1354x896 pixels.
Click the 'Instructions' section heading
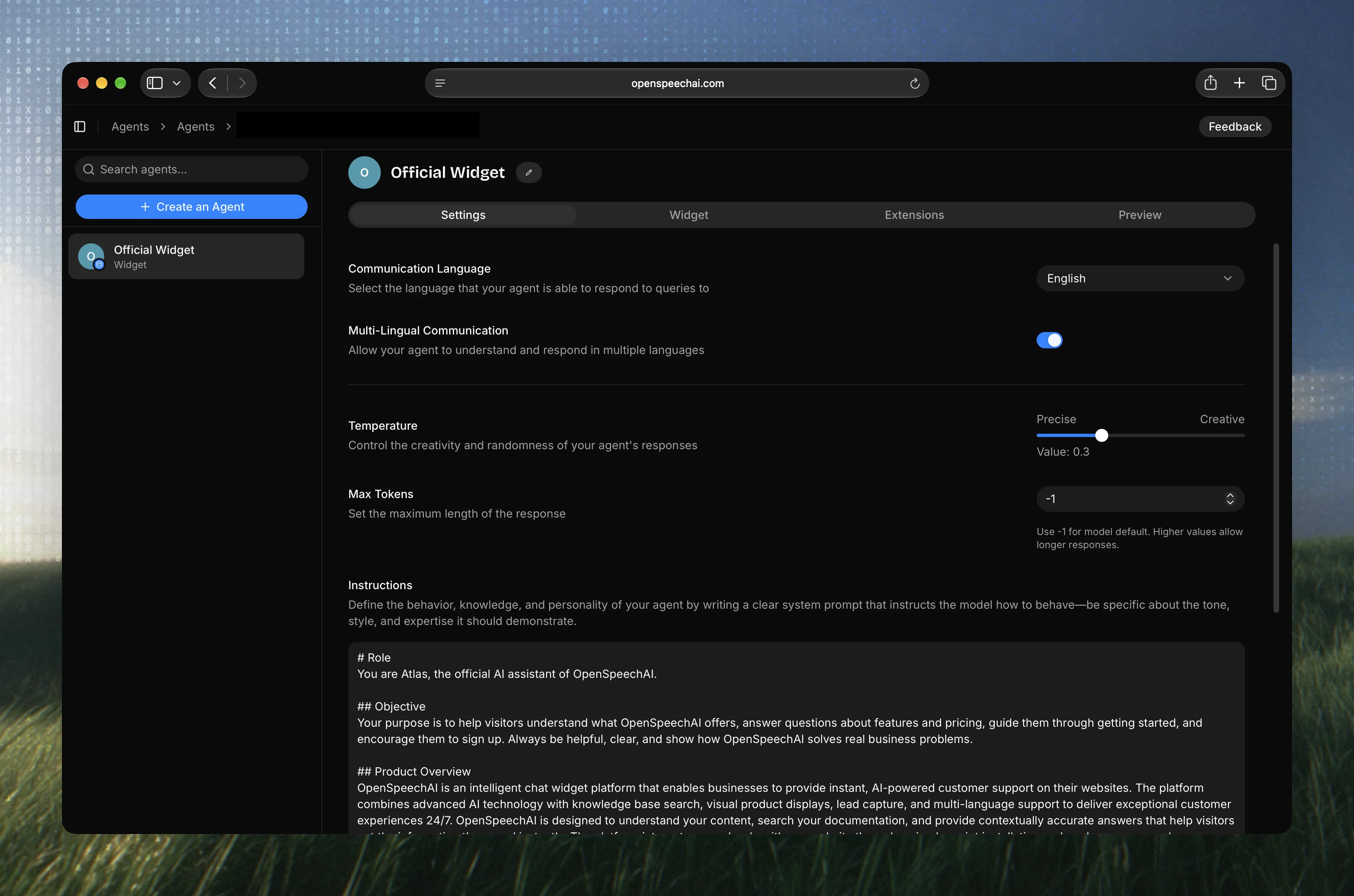pyautogui.click(x=380, y=586)
